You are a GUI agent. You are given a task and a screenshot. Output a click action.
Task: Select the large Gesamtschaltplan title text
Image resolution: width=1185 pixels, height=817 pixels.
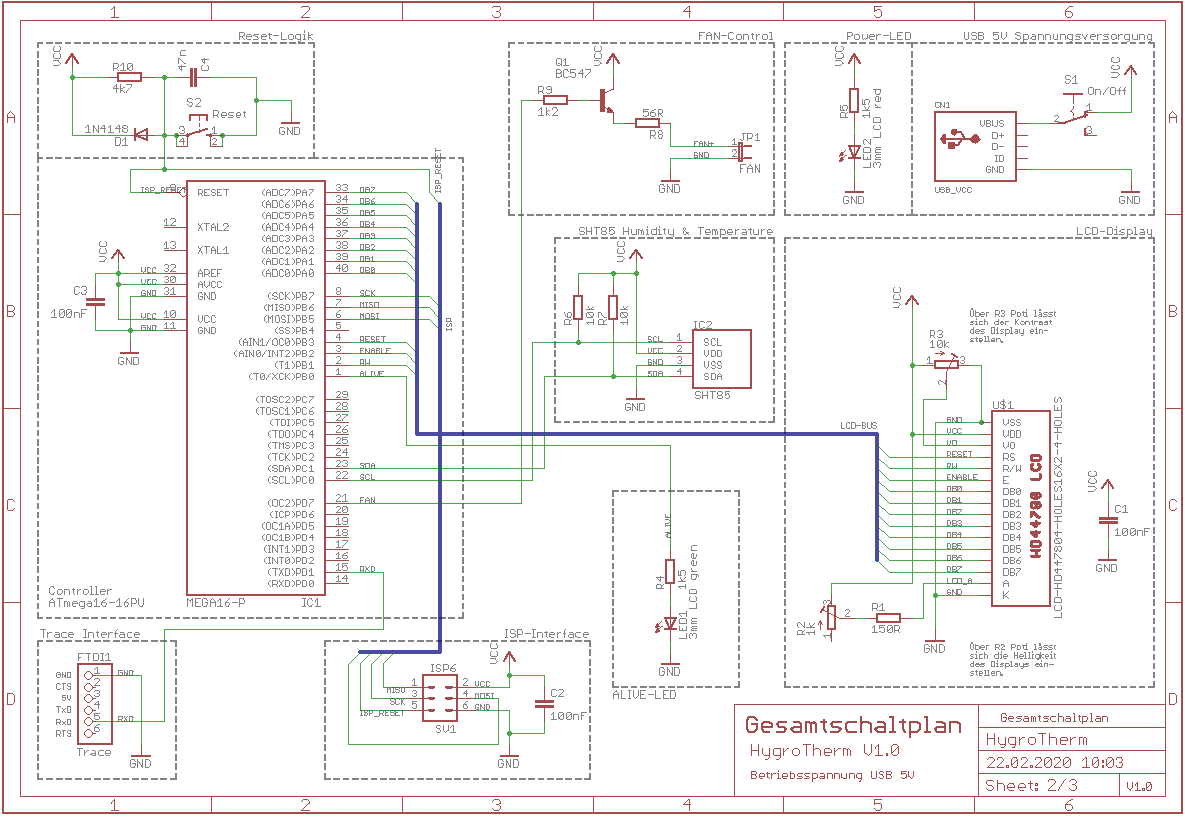(x=853, y=725)
